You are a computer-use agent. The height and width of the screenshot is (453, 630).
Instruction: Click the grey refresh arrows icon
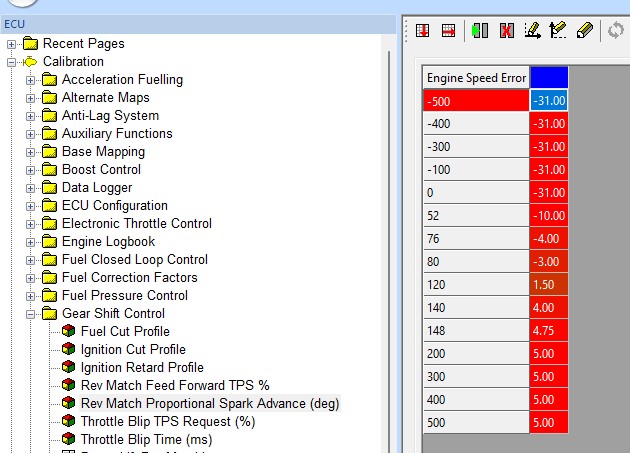point(616,31)
